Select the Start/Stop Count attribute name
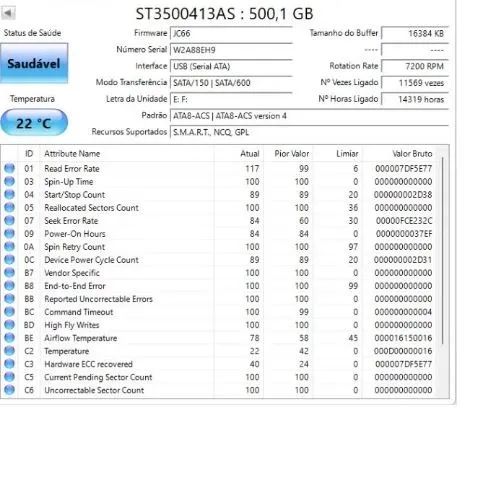Image resolution: width=497 pixels, height=477 pixels. [75, 195]
